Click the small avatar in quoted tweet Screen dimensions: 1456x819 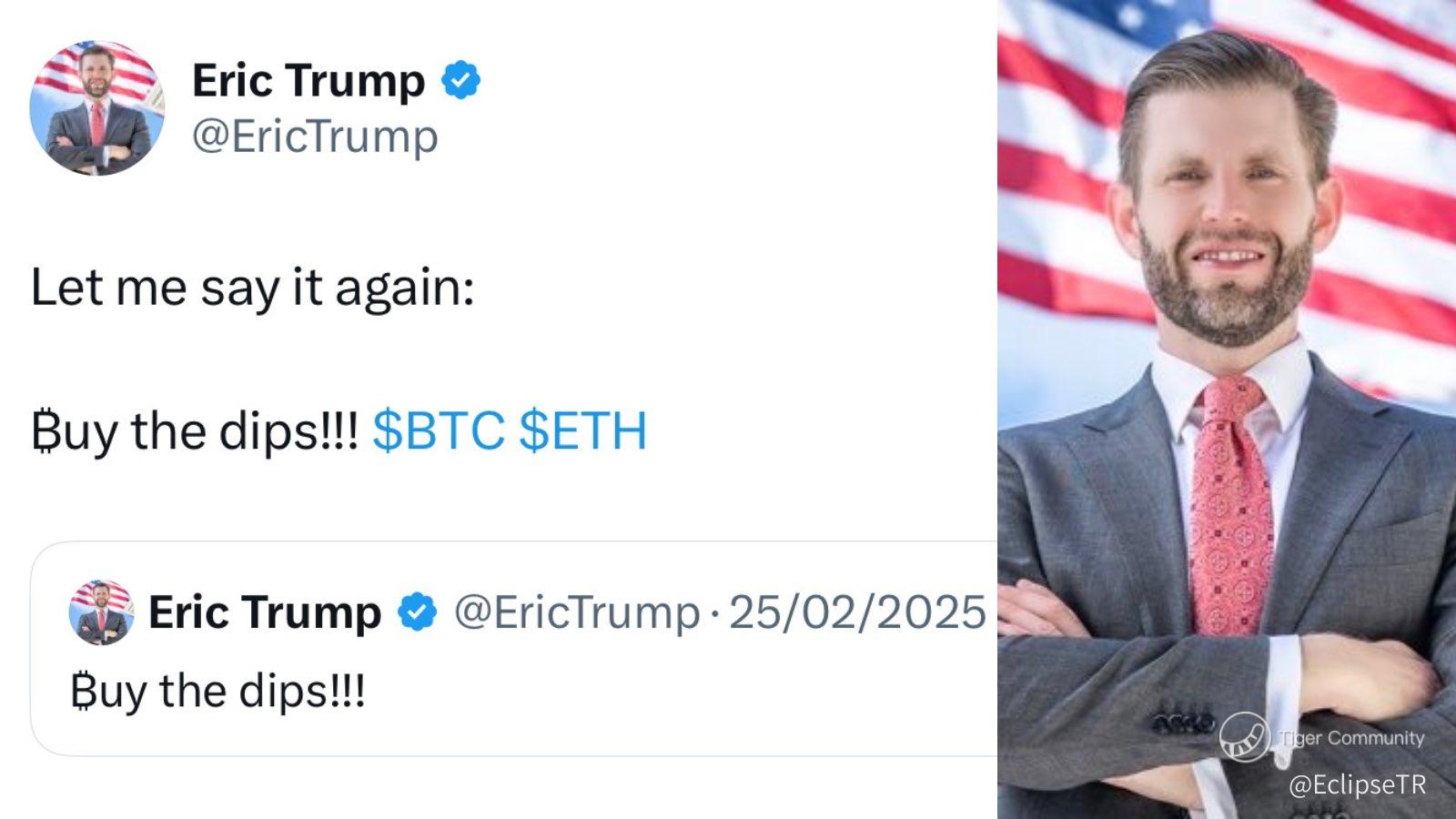pyautogui.click(x=101, y=612)
